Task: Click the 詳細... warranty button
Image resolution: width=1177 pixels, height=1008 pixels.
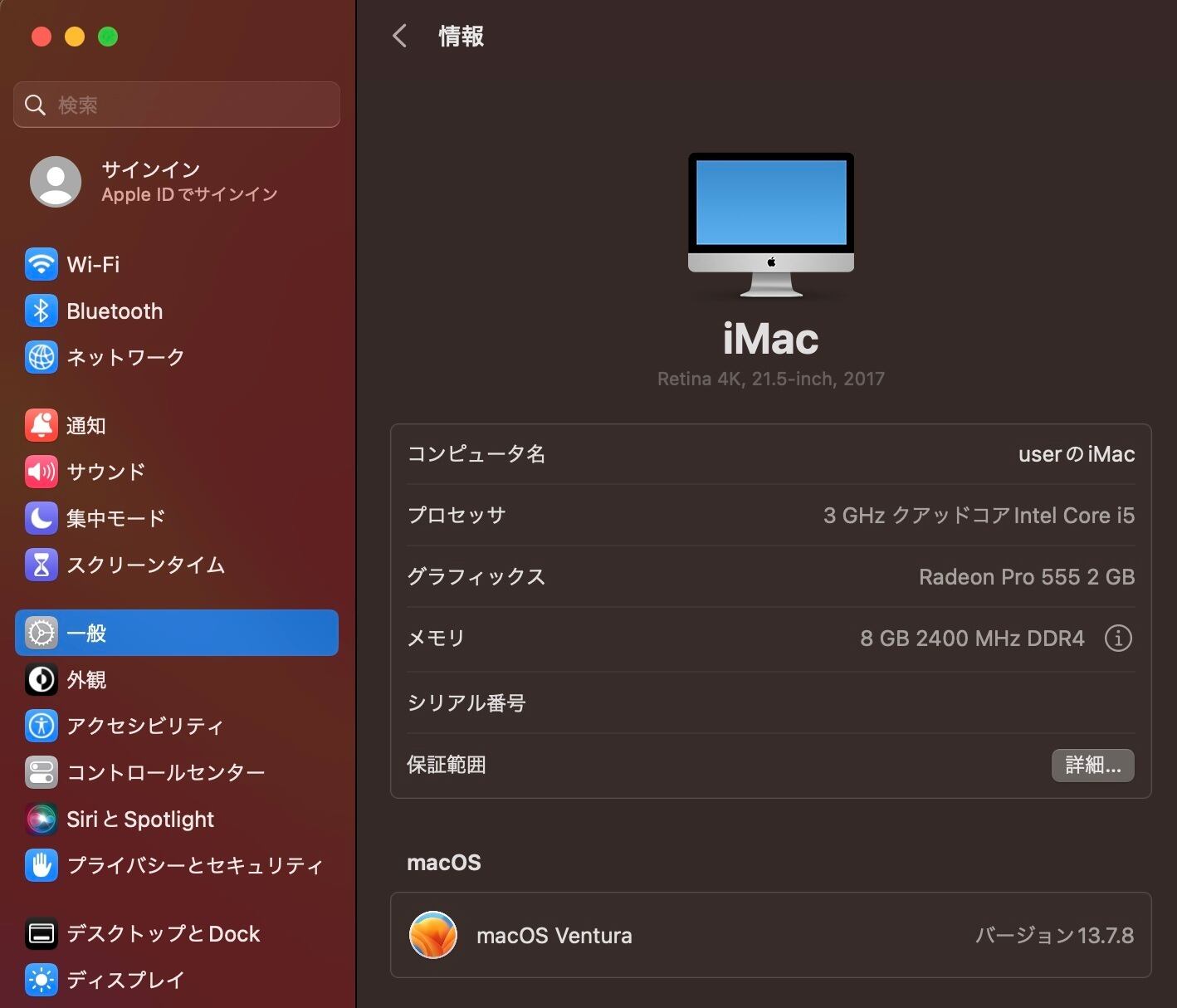Action: click(1092, 765)
